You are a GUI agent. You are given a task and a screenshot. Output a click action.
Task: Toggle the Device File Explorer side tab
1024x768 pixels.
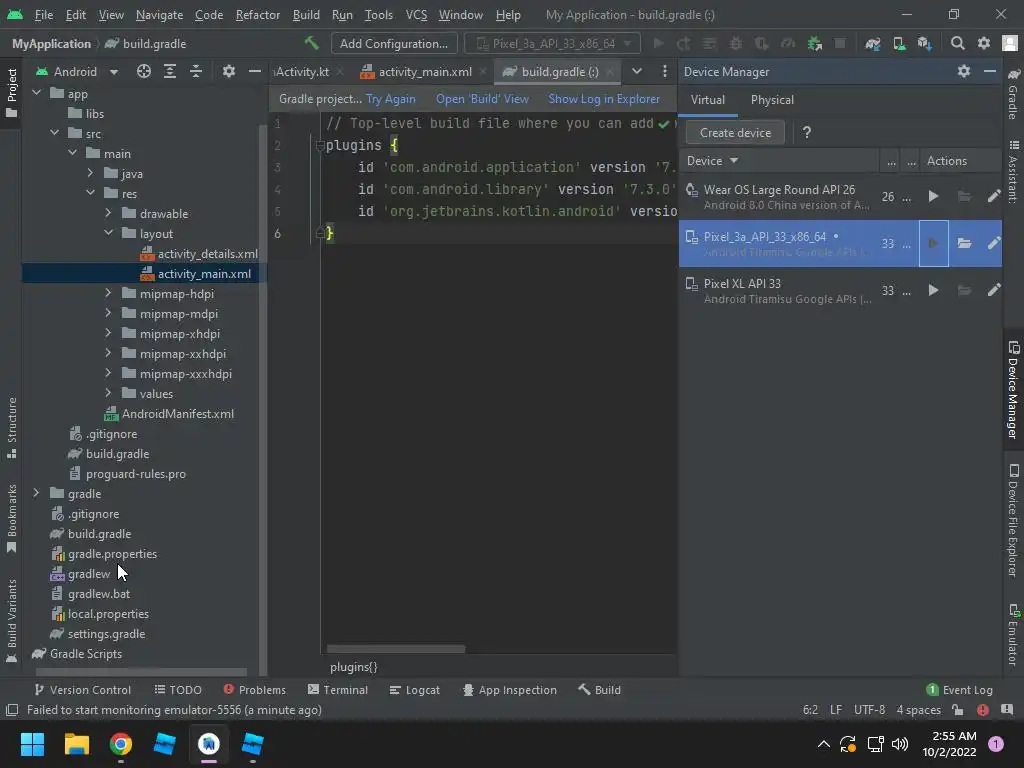point(1013,520)
